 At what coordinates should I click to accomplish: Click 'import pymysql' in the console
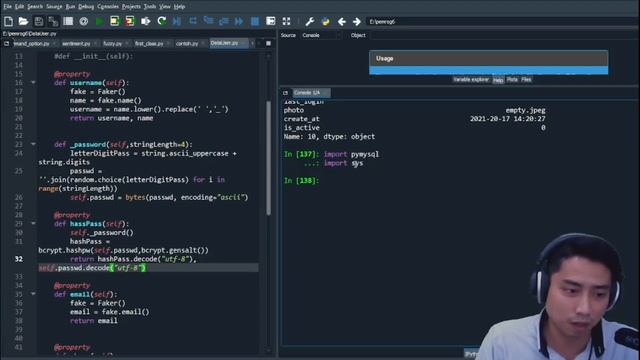(351, 154)
